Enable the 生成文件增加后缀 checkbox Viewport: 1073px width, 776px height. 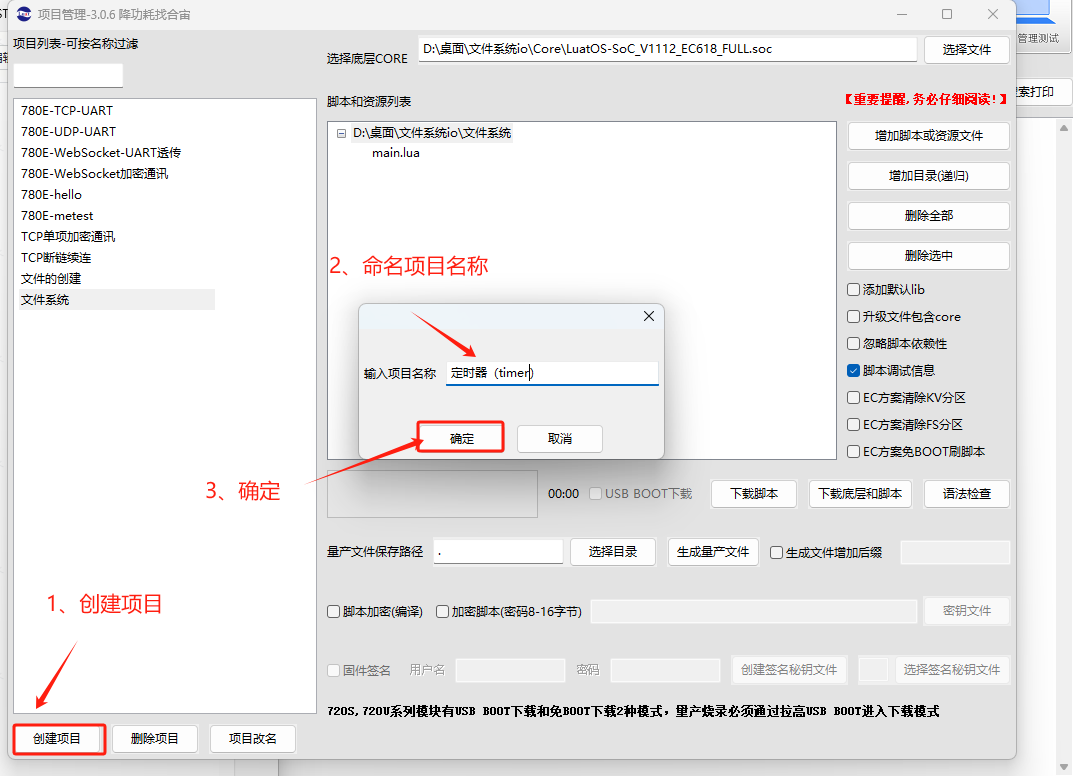point(777,553)
